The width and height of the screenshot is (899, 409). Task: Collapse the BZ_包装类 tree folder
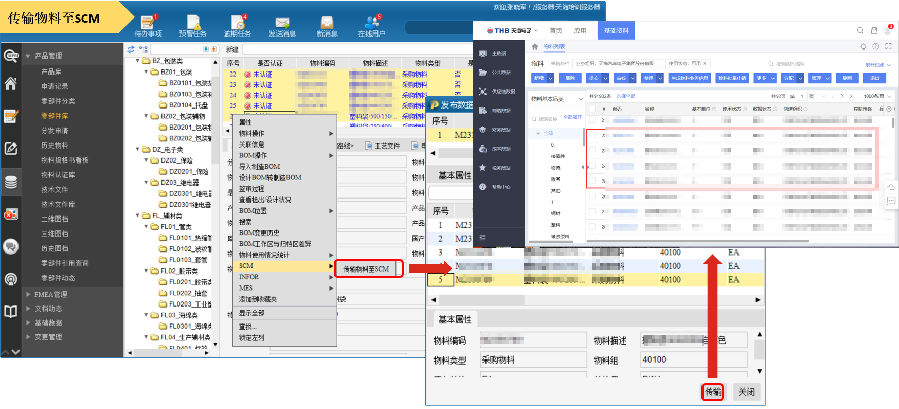[x=137, y=60]
